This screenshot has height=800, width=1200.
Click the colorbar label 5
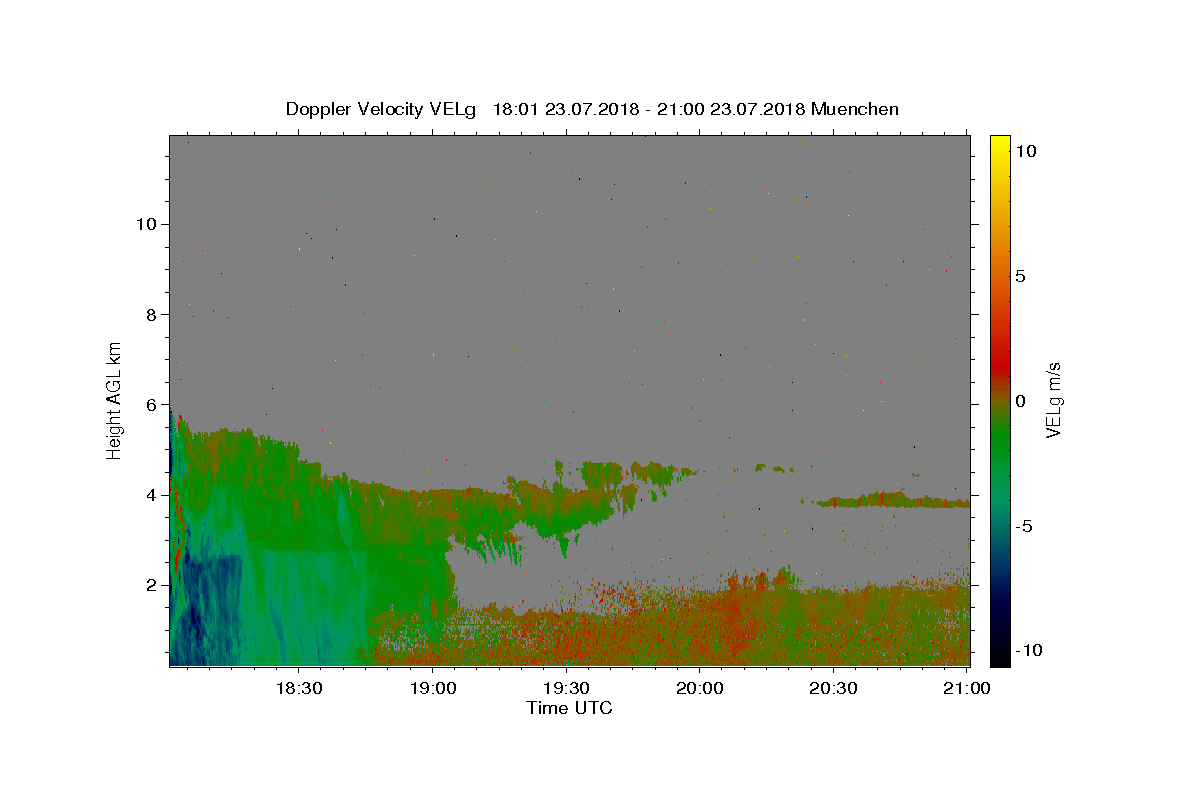(1020, 276)
